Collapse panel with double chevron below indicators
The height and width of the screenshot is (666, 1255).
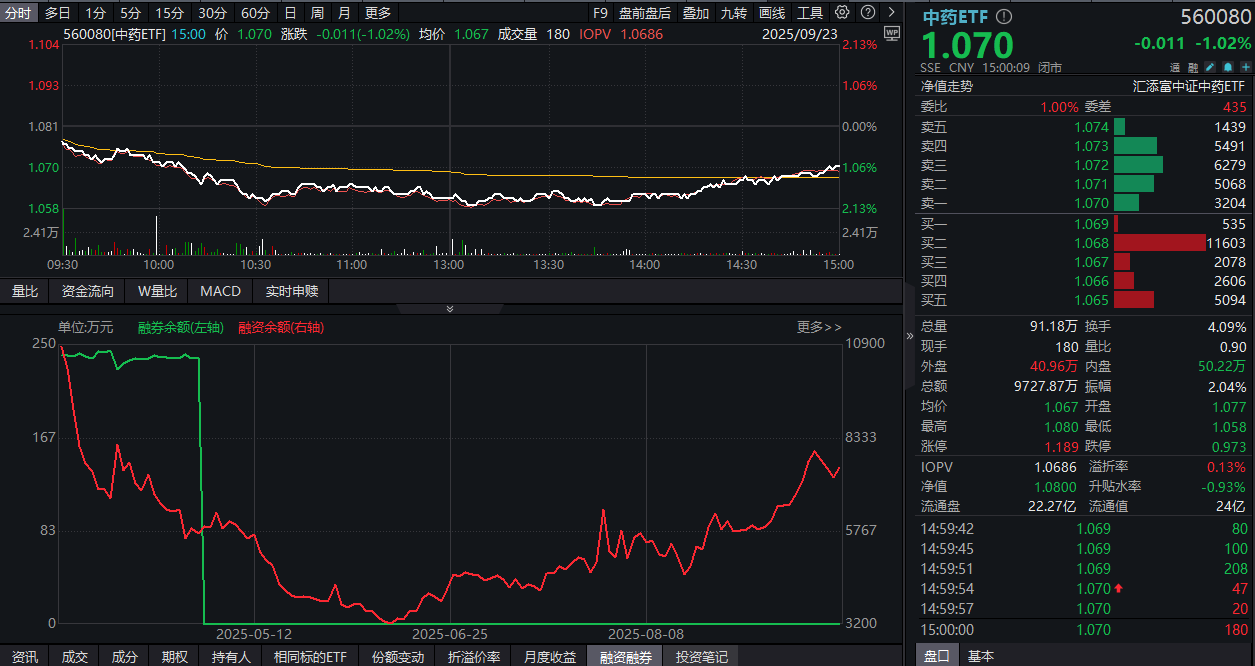(x=449, y=309)
